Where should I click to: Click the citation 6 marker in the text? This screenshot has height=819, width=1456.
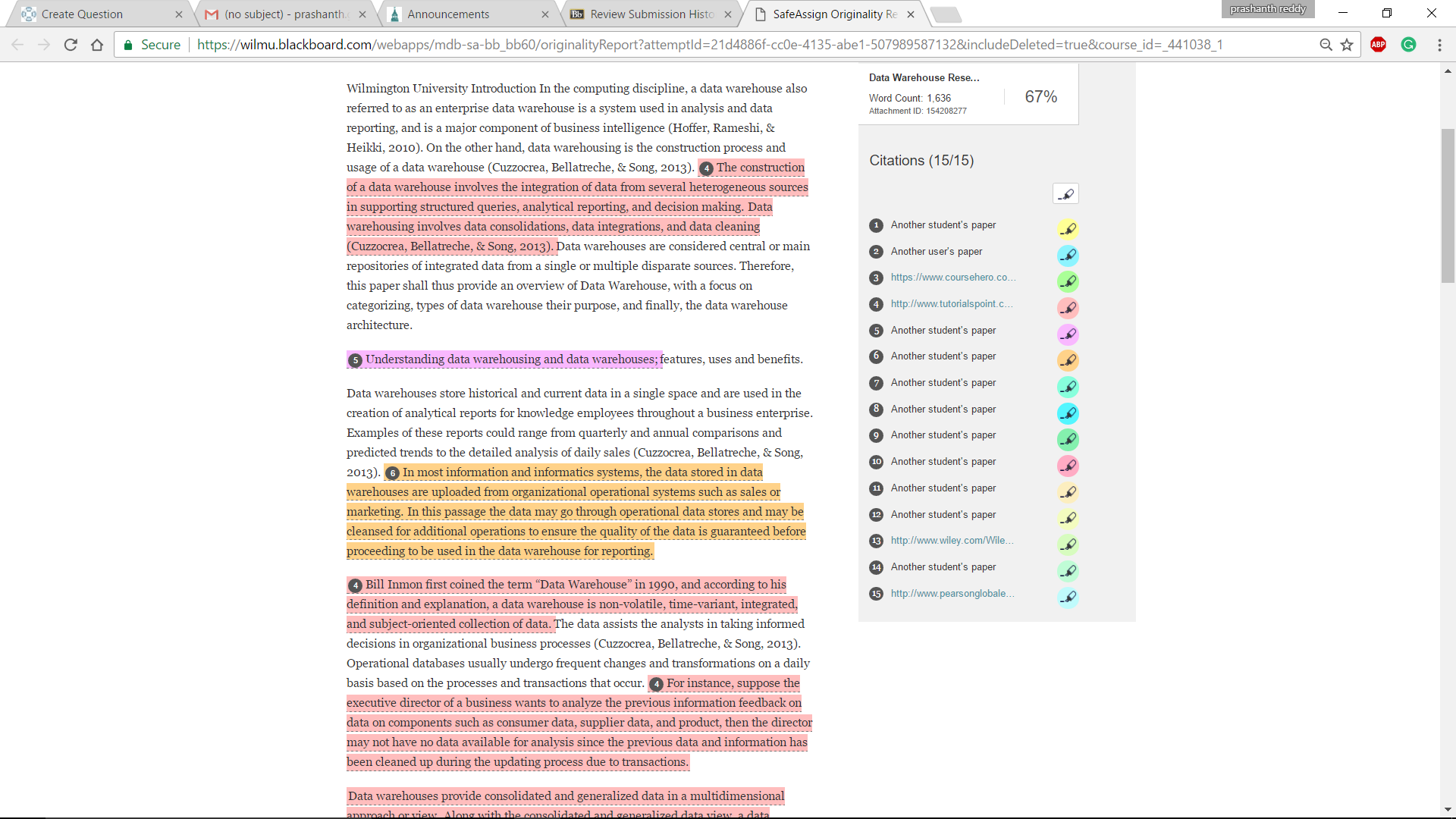pos(392,473)
